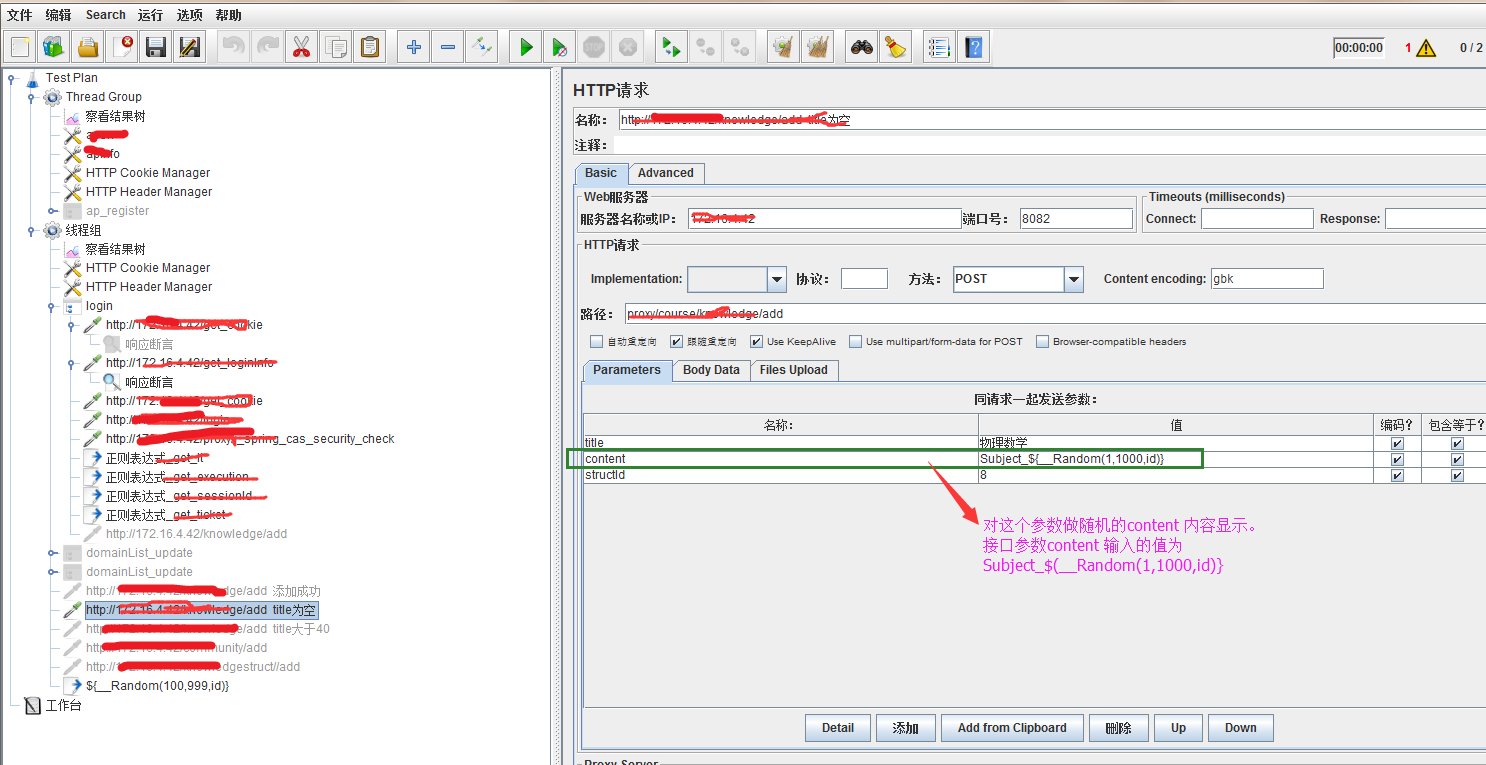Toggle 编码 checkbox in the structId row
1486x765 pixels.
pos(1397,475)
